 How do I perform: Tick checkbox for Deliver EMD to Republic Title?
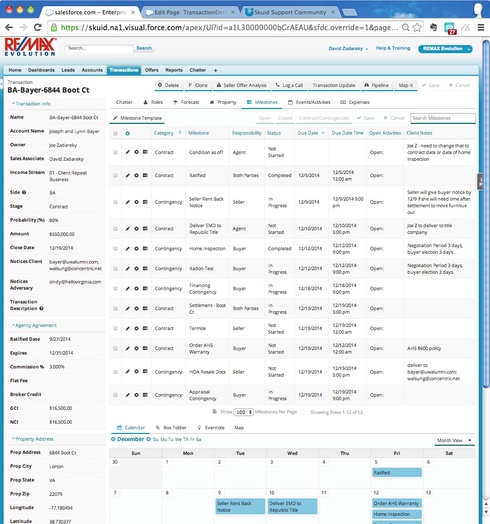[x=116, y=229]
